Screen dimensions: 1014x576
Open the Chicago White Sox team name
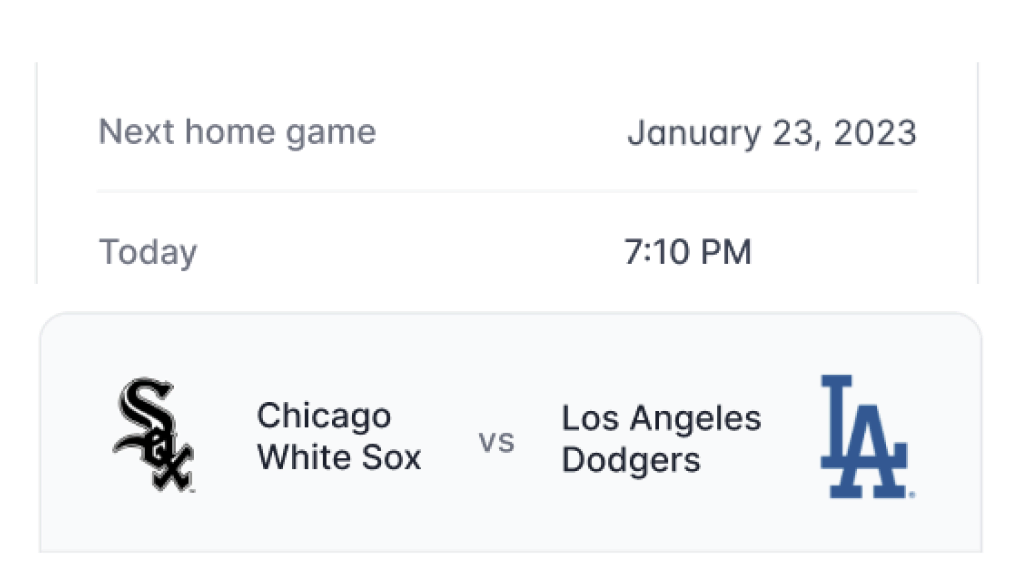click(339, 436)
